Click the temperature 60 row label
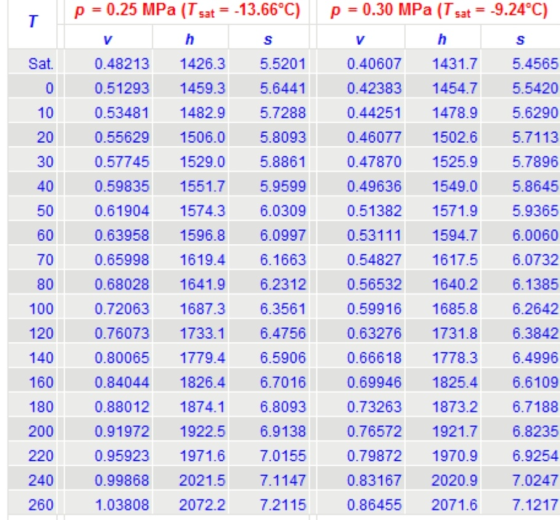 pos(45,235)
